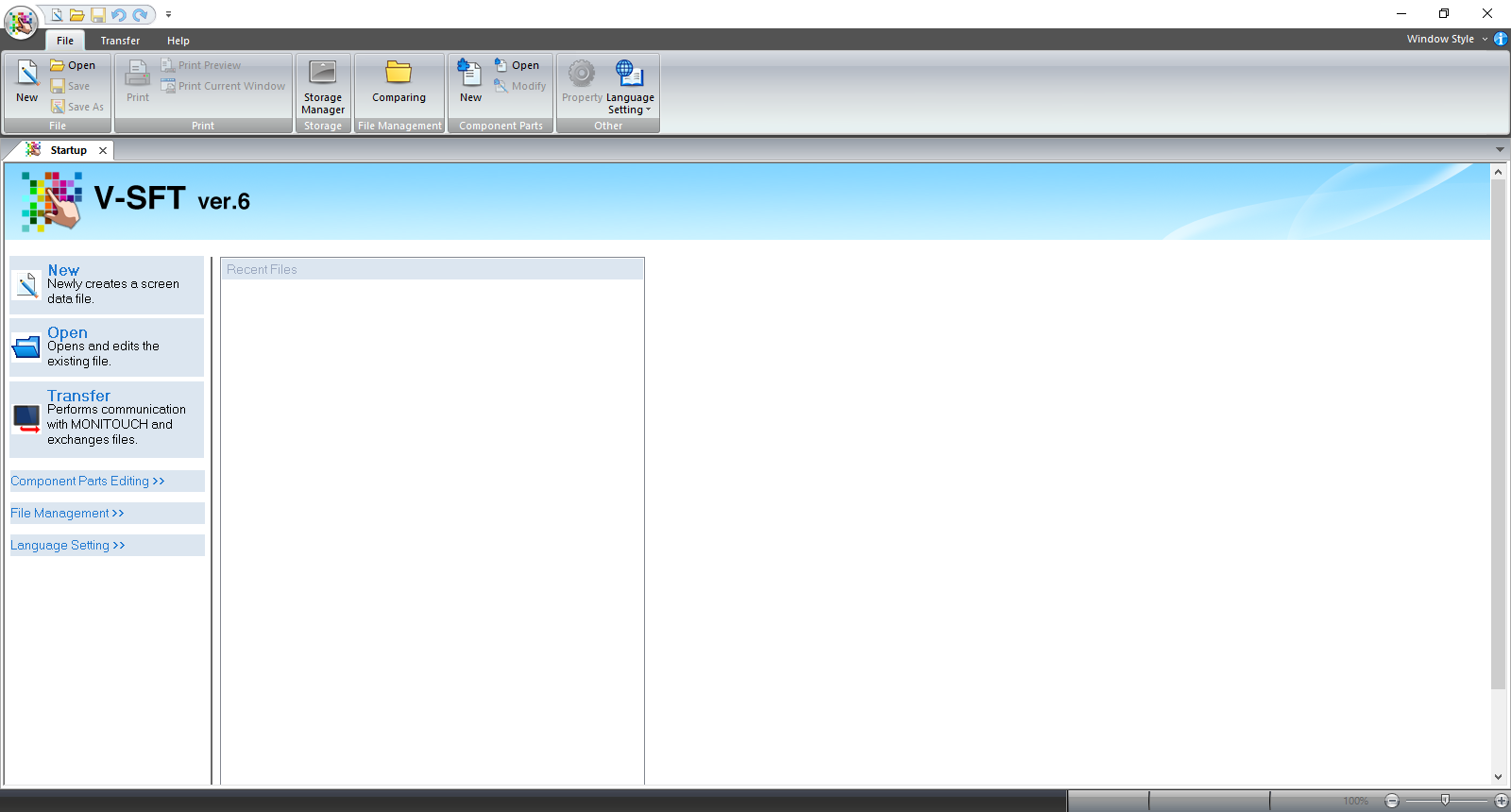Click New to create a screen data file
The width and height of the screenshot is (1511, 812).
[107, 285]
